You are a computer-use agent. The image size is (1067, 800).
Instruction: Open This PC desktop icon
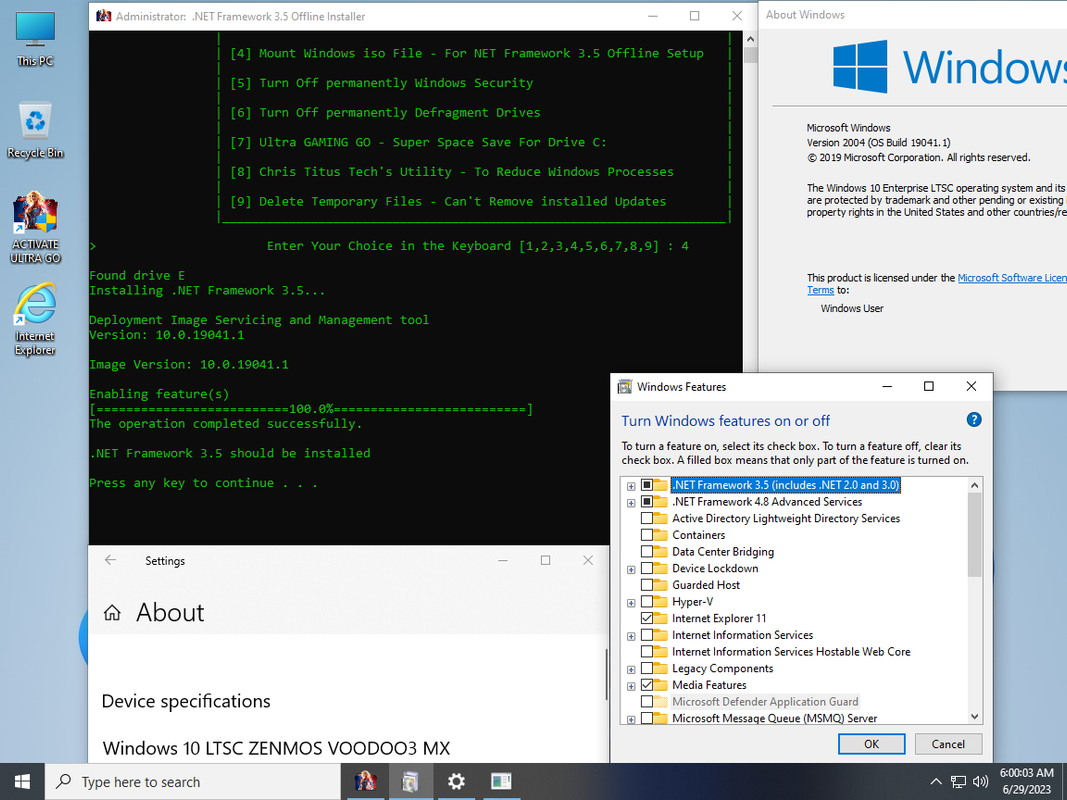35,39
